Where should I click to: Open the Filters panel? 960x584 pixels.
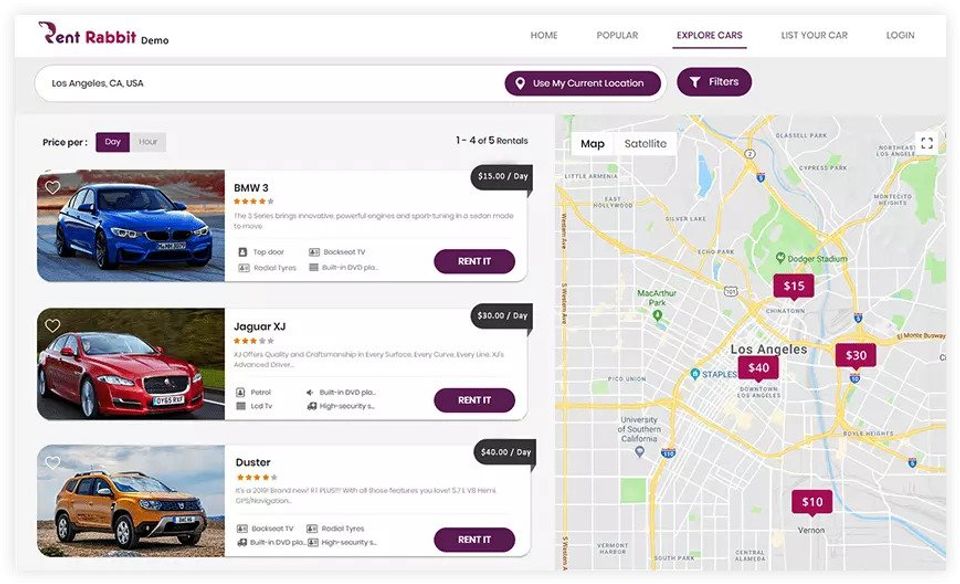pyautogui.click(x=714, y=82)
